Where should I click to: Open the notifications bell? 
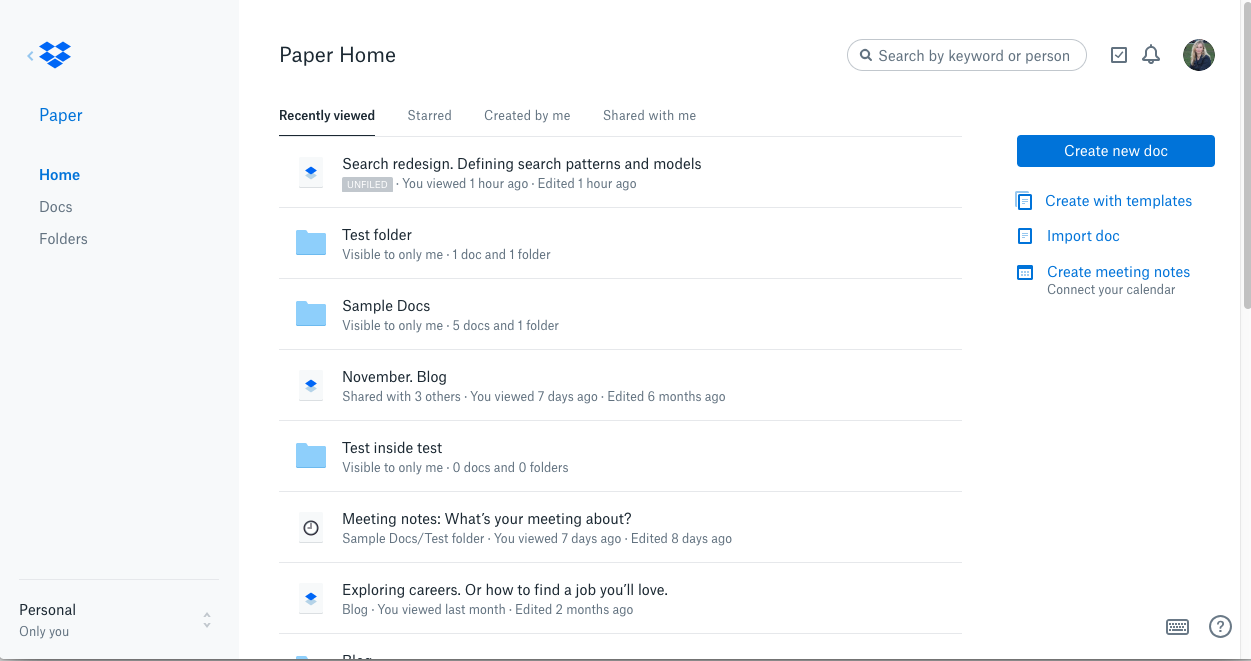coord(1151,55)
